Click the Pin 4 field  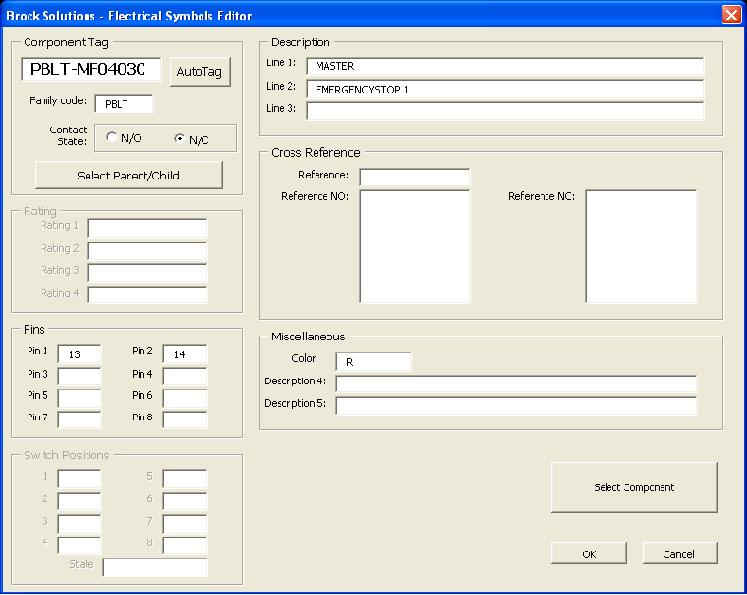pos(185,376)
